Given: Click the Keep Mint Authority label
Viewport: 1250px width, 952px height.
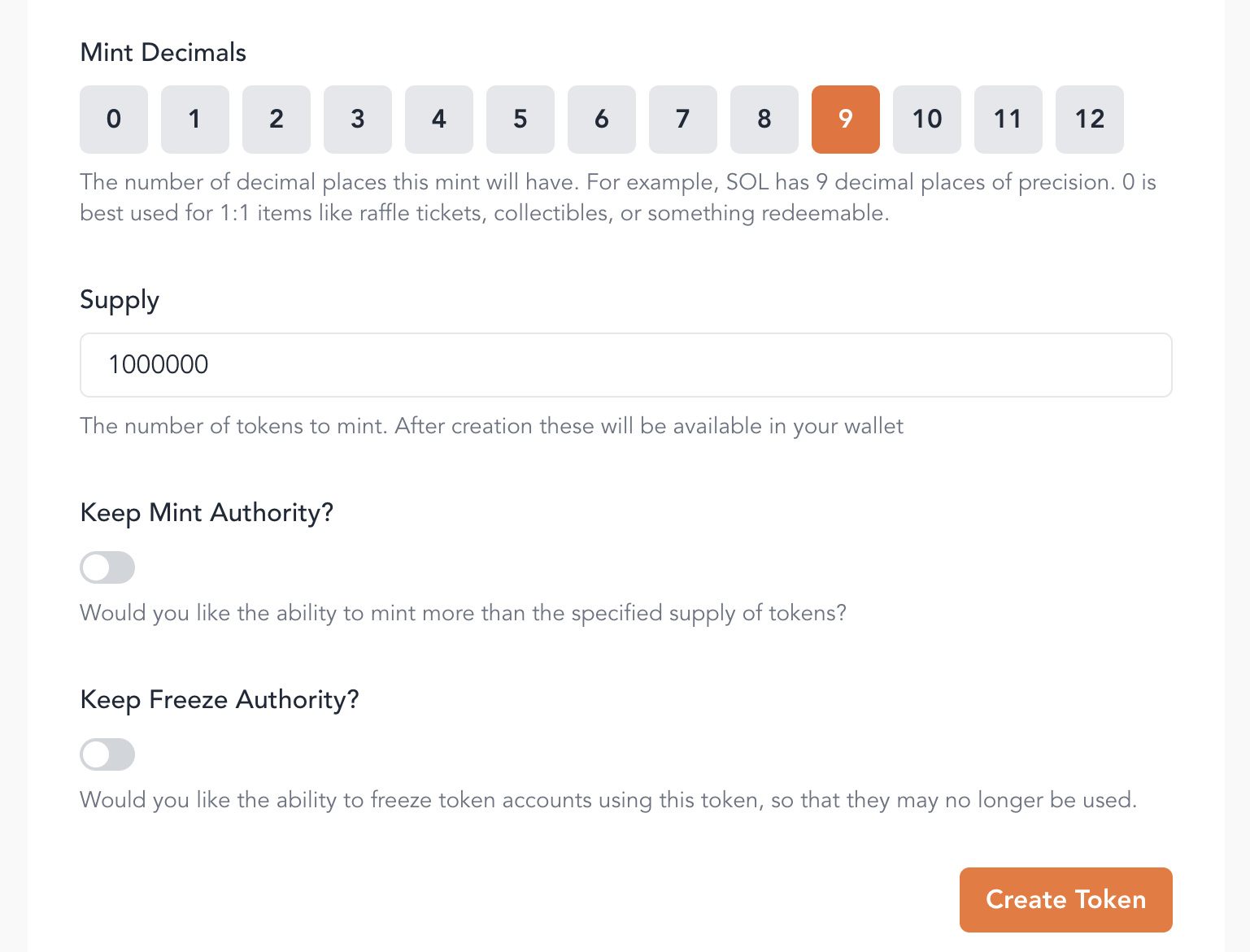Looking at the screenshot, I should 207,513.
